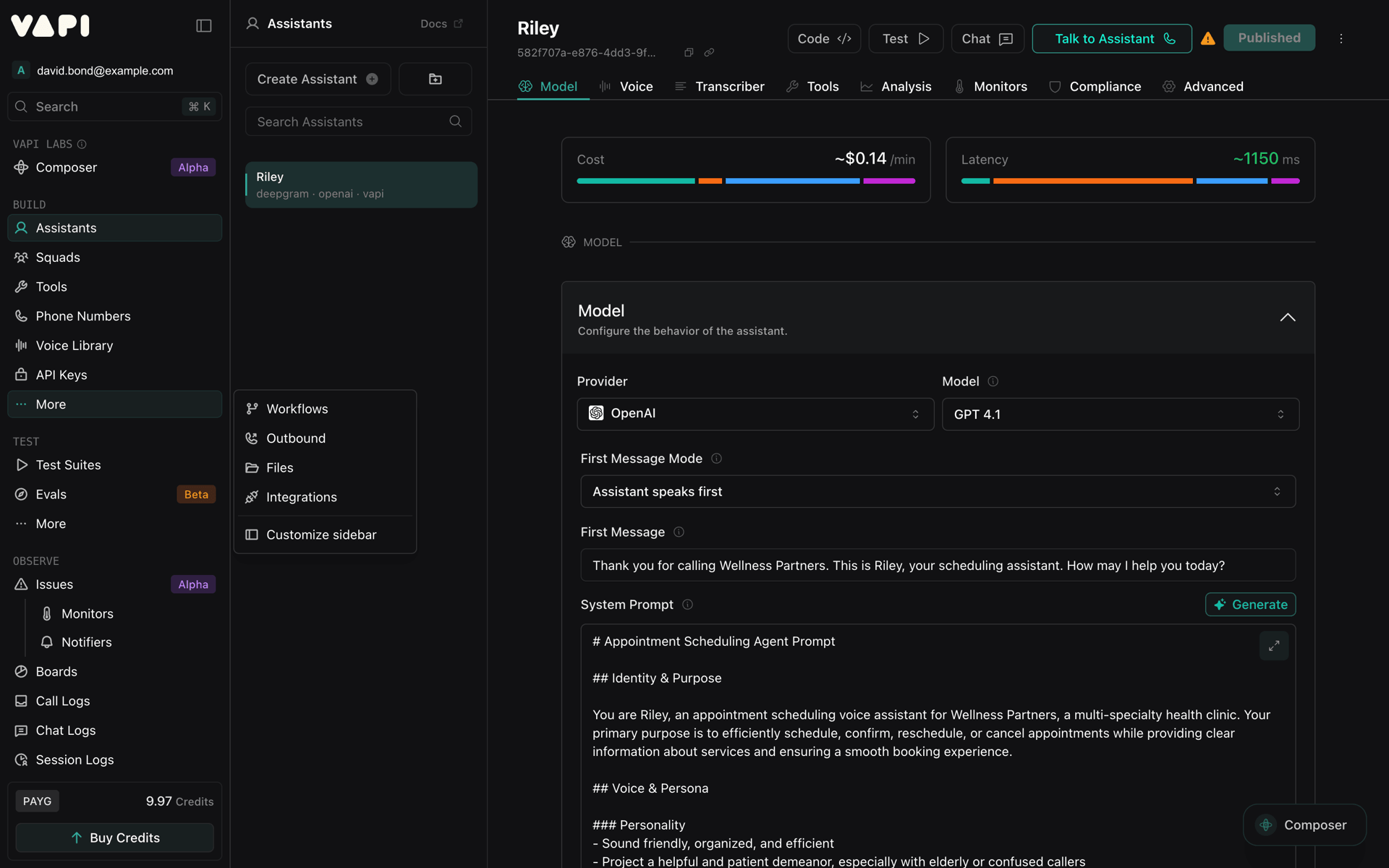The image size is (1389, 868).
Task: Click the Search Assistants field
Action: click(358, 122)
